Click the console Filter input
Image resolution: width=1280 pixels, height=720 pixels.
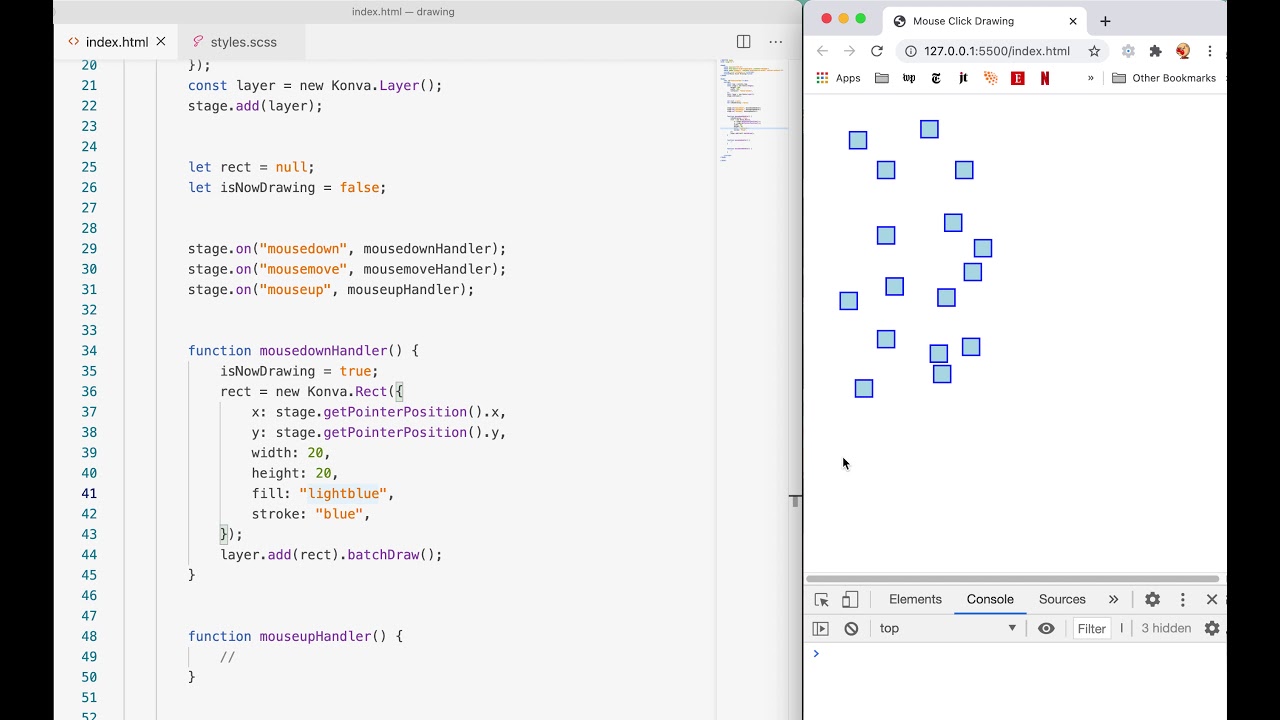1092,629
